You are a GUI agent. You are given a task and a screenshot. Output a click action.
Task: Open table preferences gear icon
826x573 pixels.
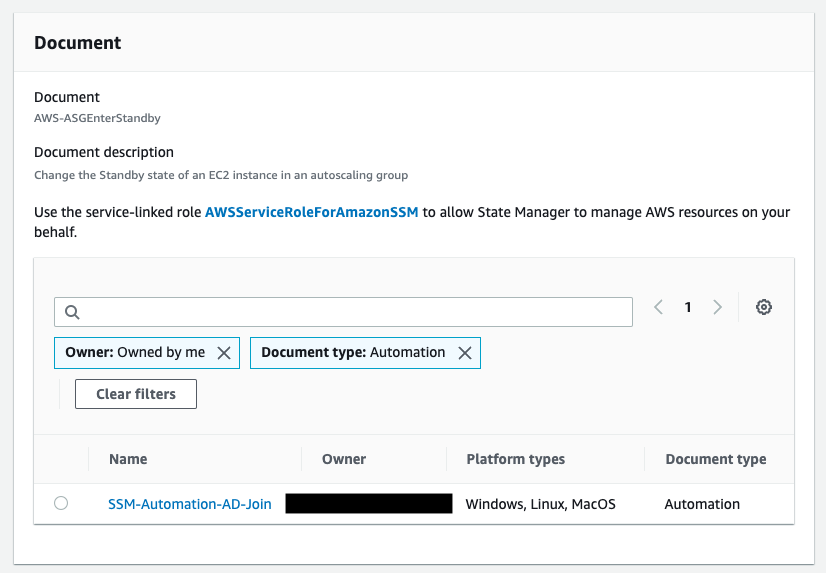pos(764,308)
